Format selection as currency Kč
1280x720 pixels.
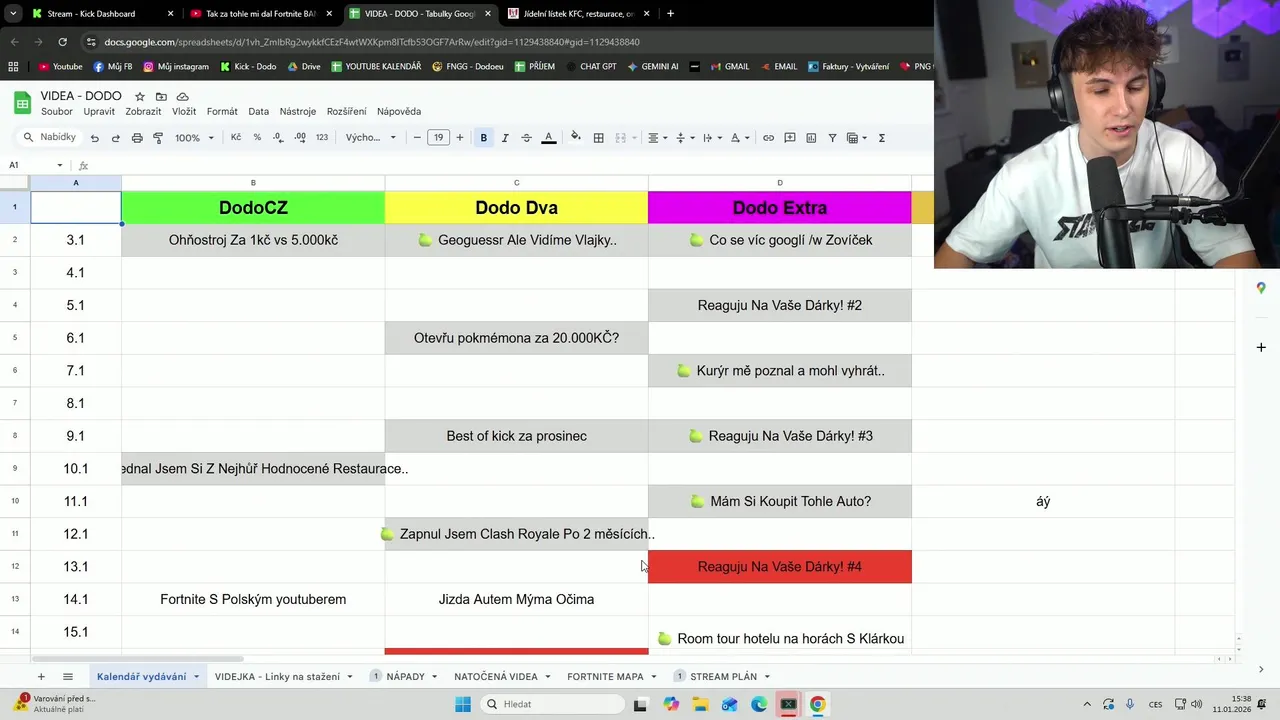pyautogui.click(x=236, y=138)
